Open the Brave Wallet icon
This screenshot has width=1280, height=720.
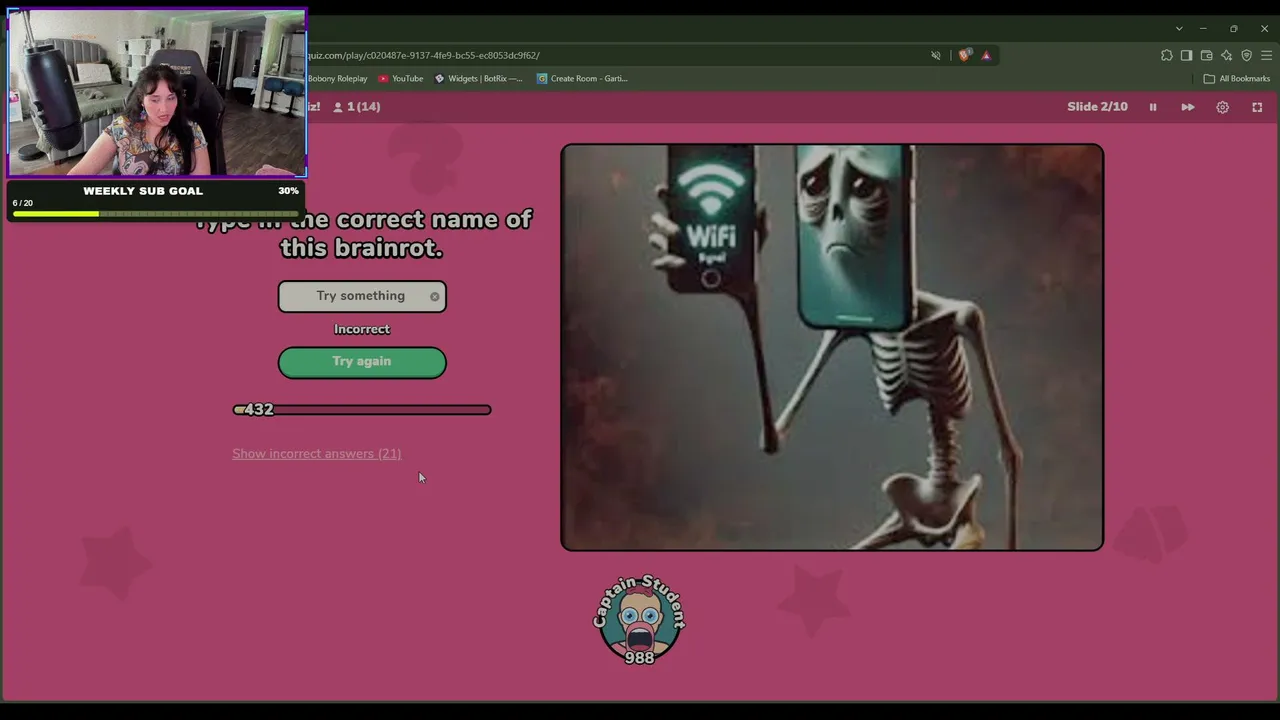1206,55
